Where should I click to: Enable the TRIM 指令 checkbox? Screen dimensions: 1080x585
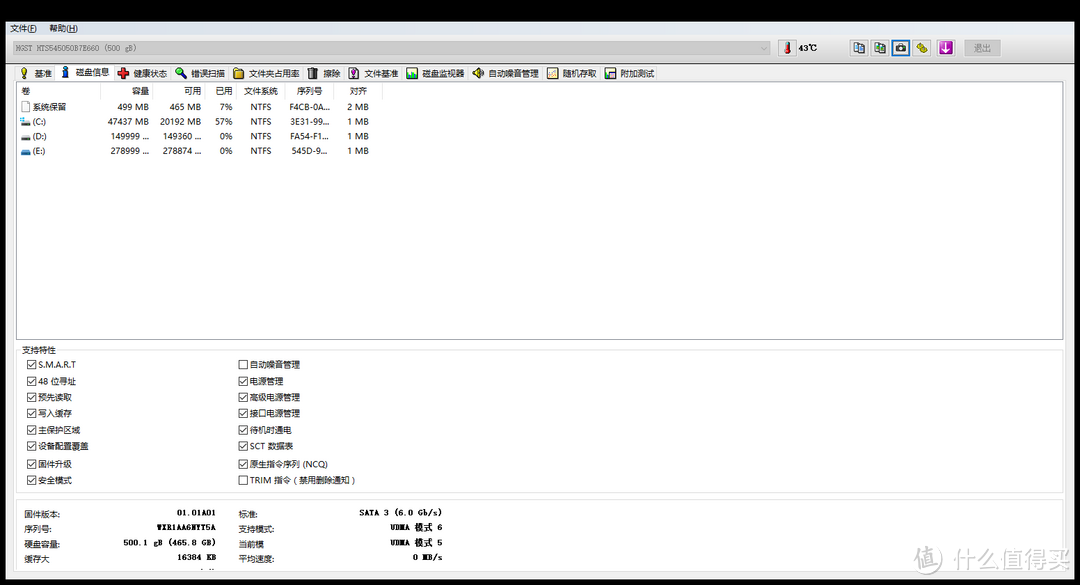tap(243, 480)
